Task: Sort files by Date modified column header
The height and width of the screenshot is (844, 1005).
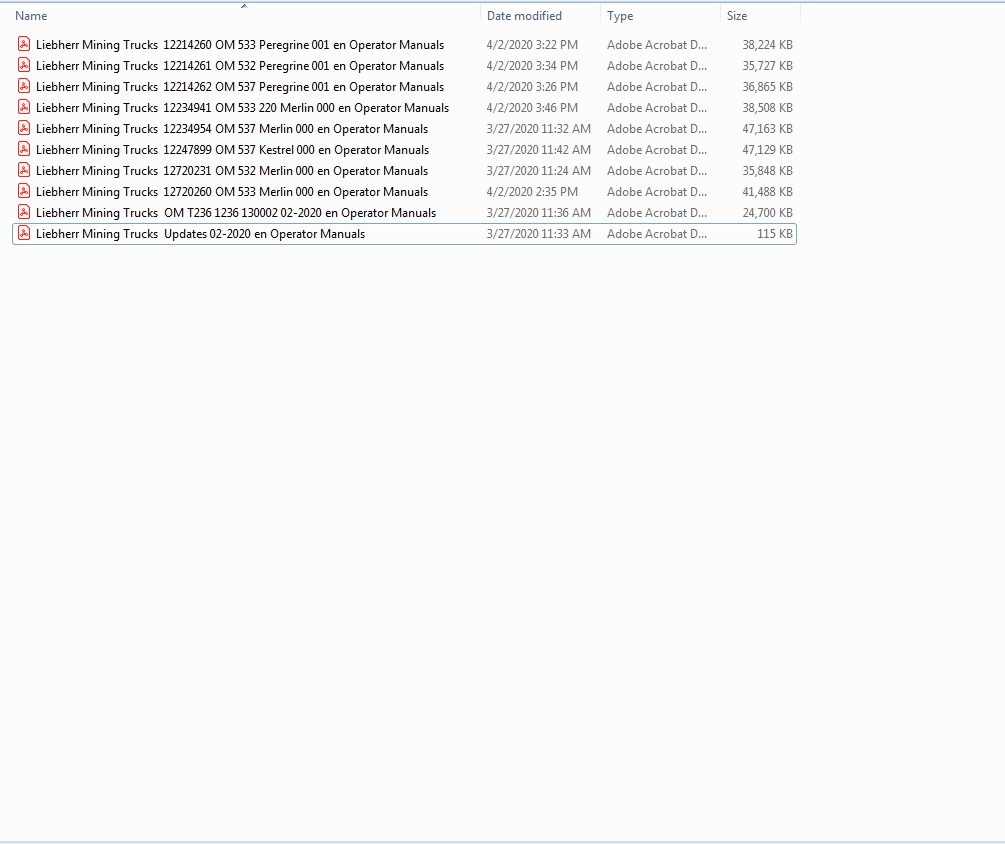Action: pyautogui.click(x=524, y=16)
